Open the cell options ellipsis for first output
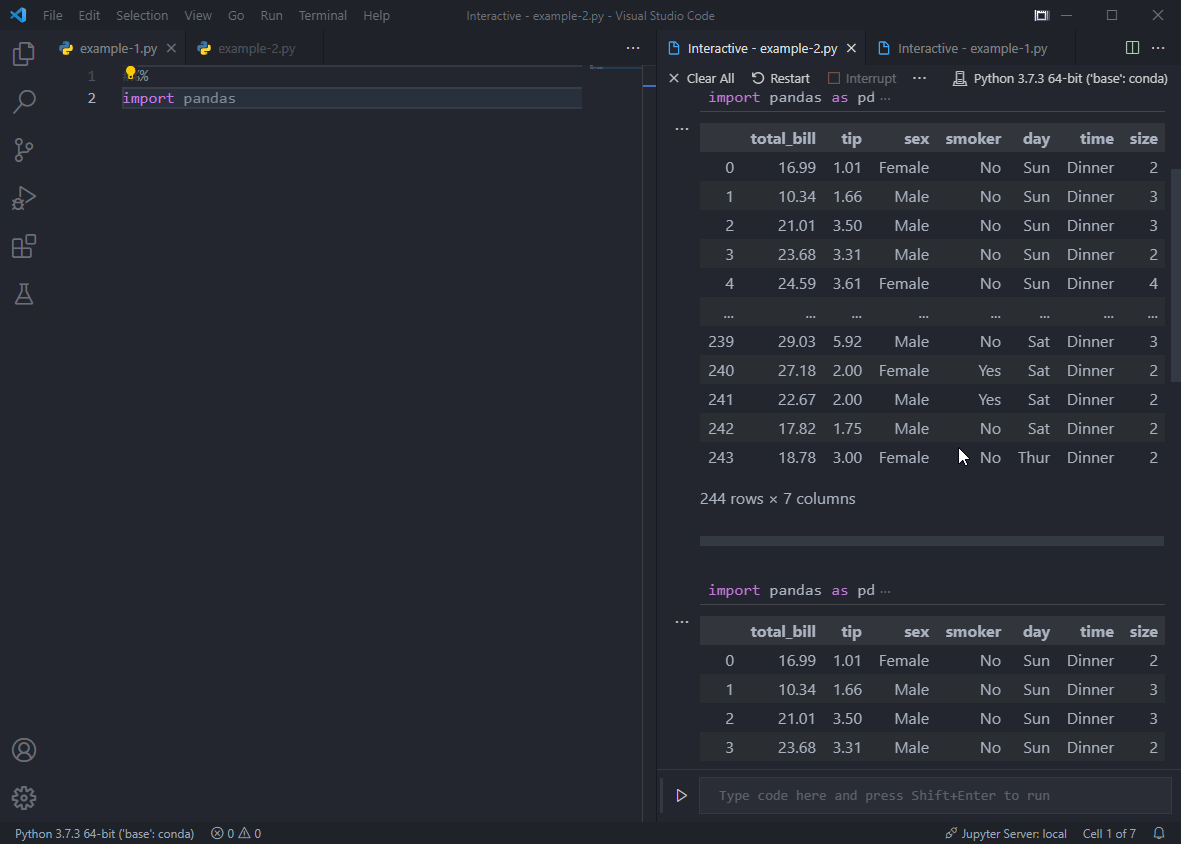Viewport: 1181px width, 844px height. click(682, 129)
